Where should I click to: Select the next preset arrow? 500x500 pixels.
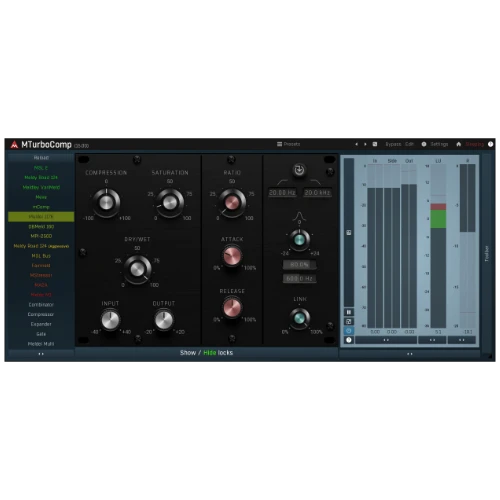coord(365,144)
